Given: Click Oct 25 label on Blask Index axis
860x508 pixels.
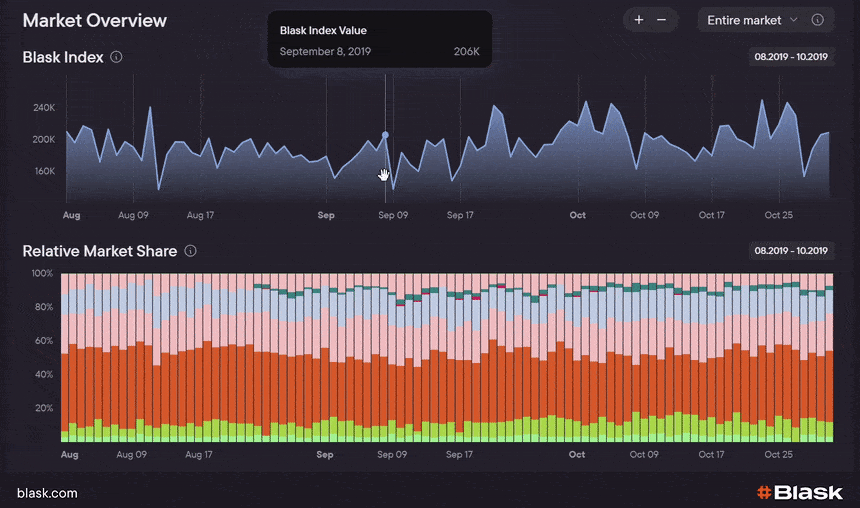Looking at the screenshot, I should click(778, 215).
